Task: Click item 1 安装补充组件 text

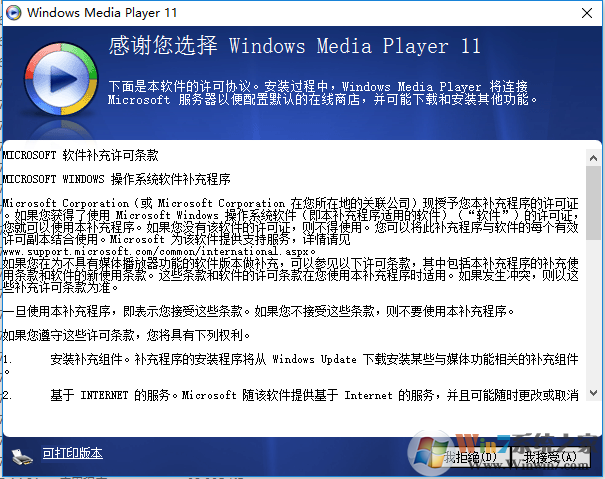Action: (x=291, y=365)
